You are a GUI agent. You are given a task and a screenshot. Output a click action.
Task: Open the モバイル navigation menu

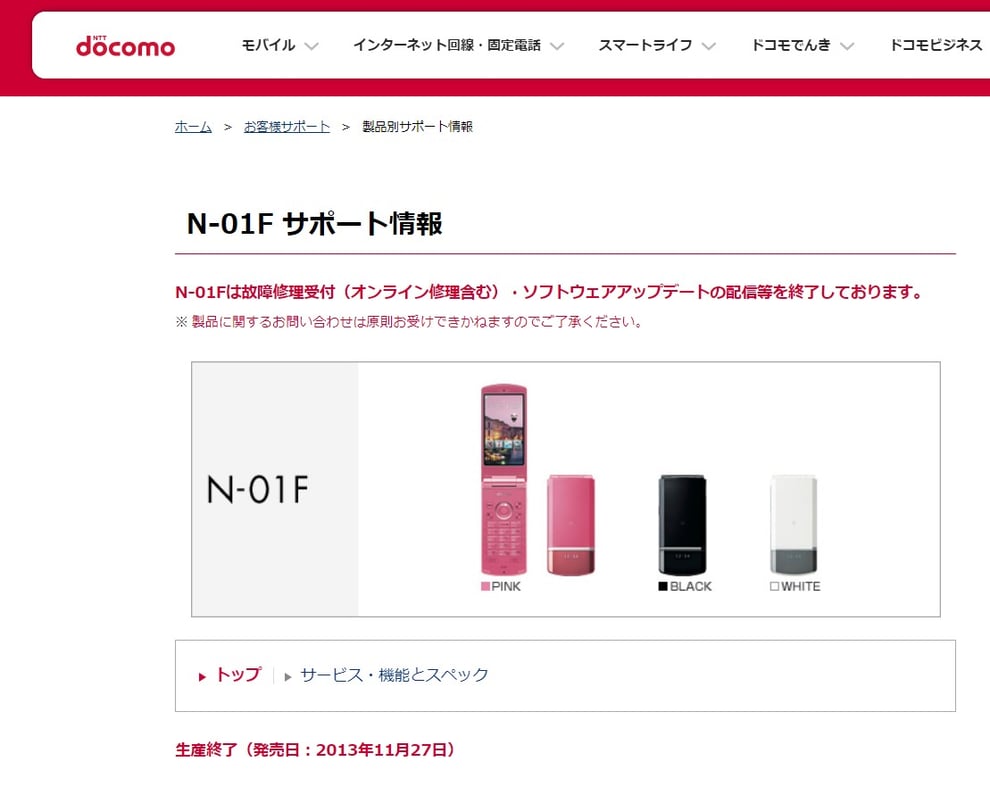[268, 45]
